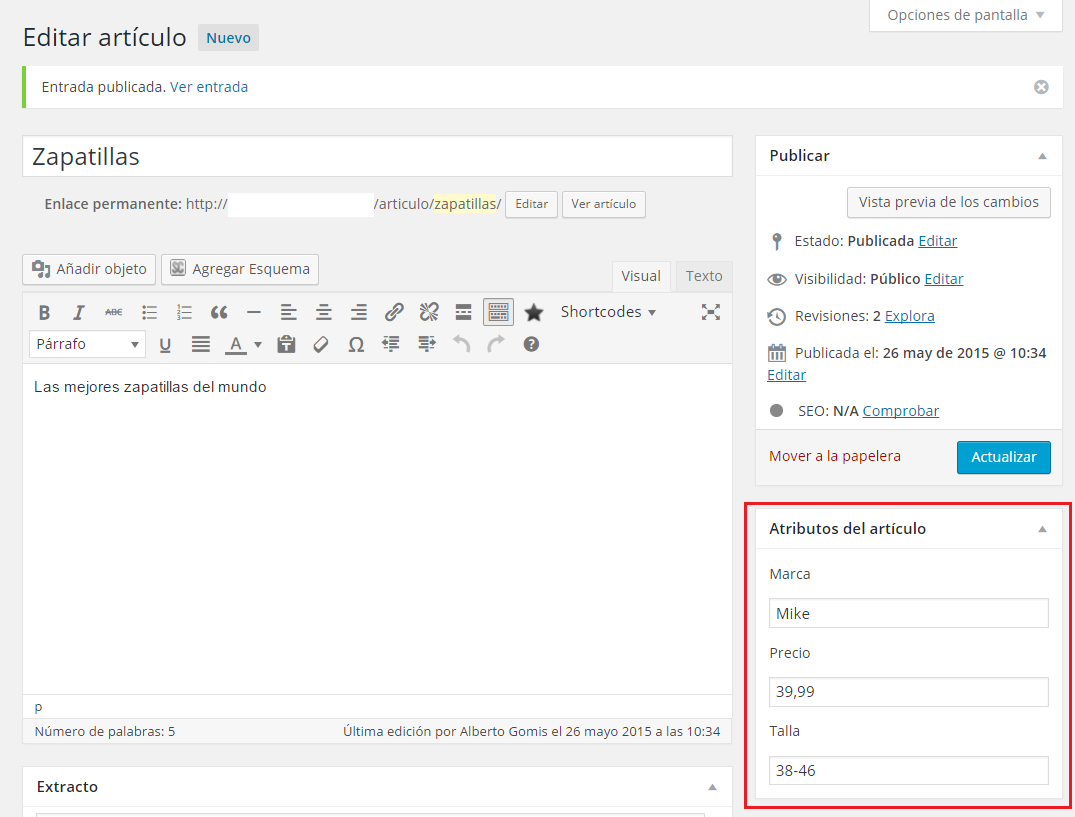The width and height of the screenshot is (1075, 817).
Task: Collapse the Publicar panel
Action: 1042,156
